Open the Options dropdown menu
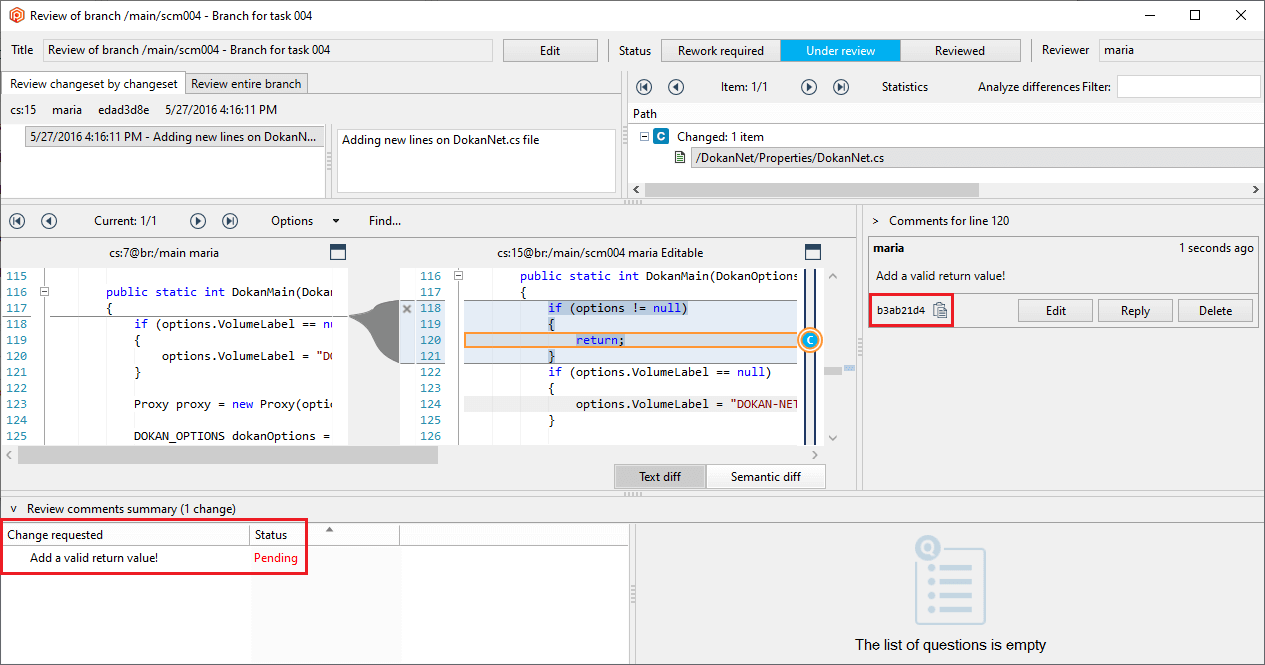This screenshot has height=665, width=1265. coord(305,221)
